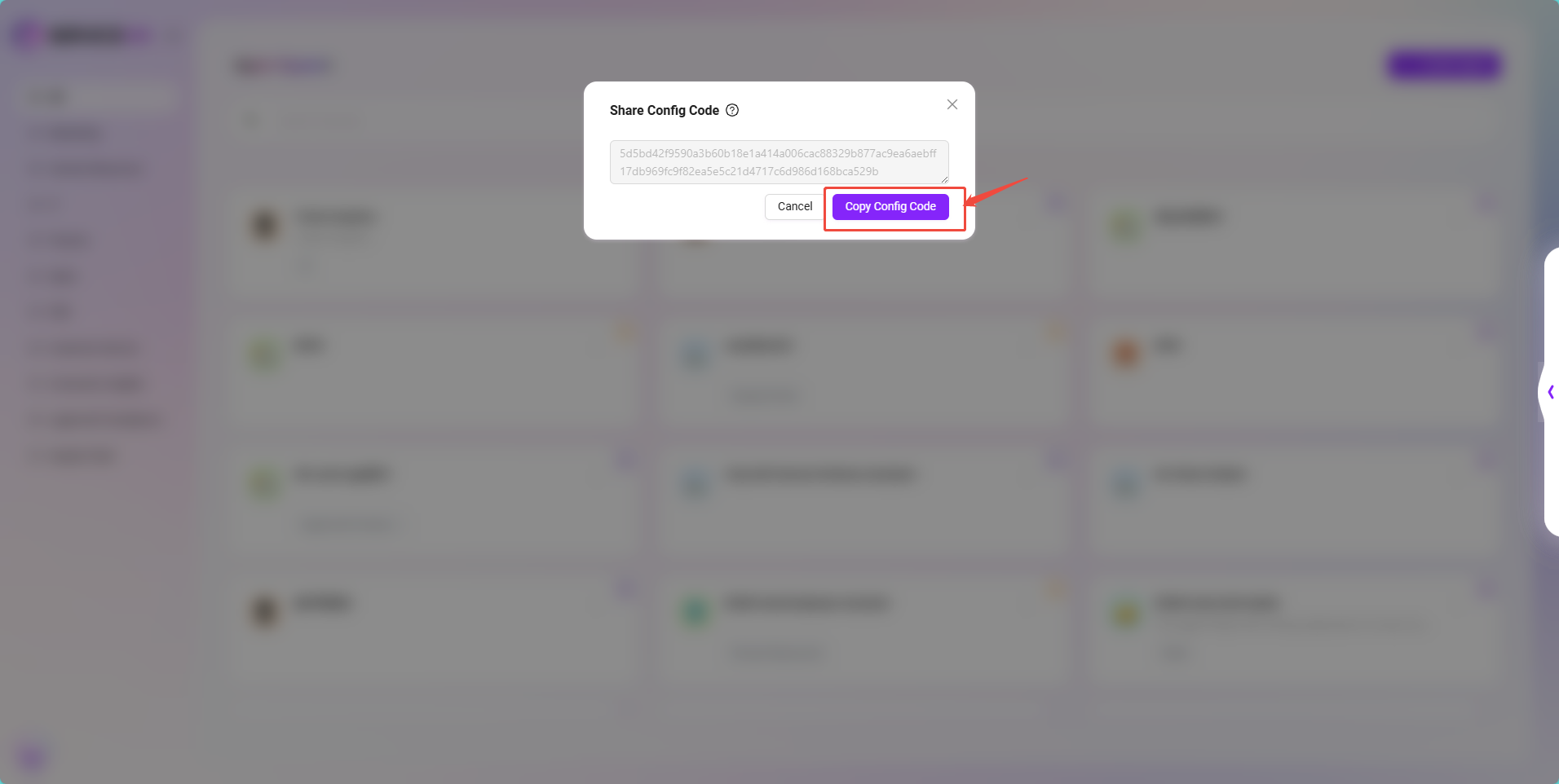The image size is (1559, 784).
Task: Close the Share Config Code dialog
Action: point(952,104)
